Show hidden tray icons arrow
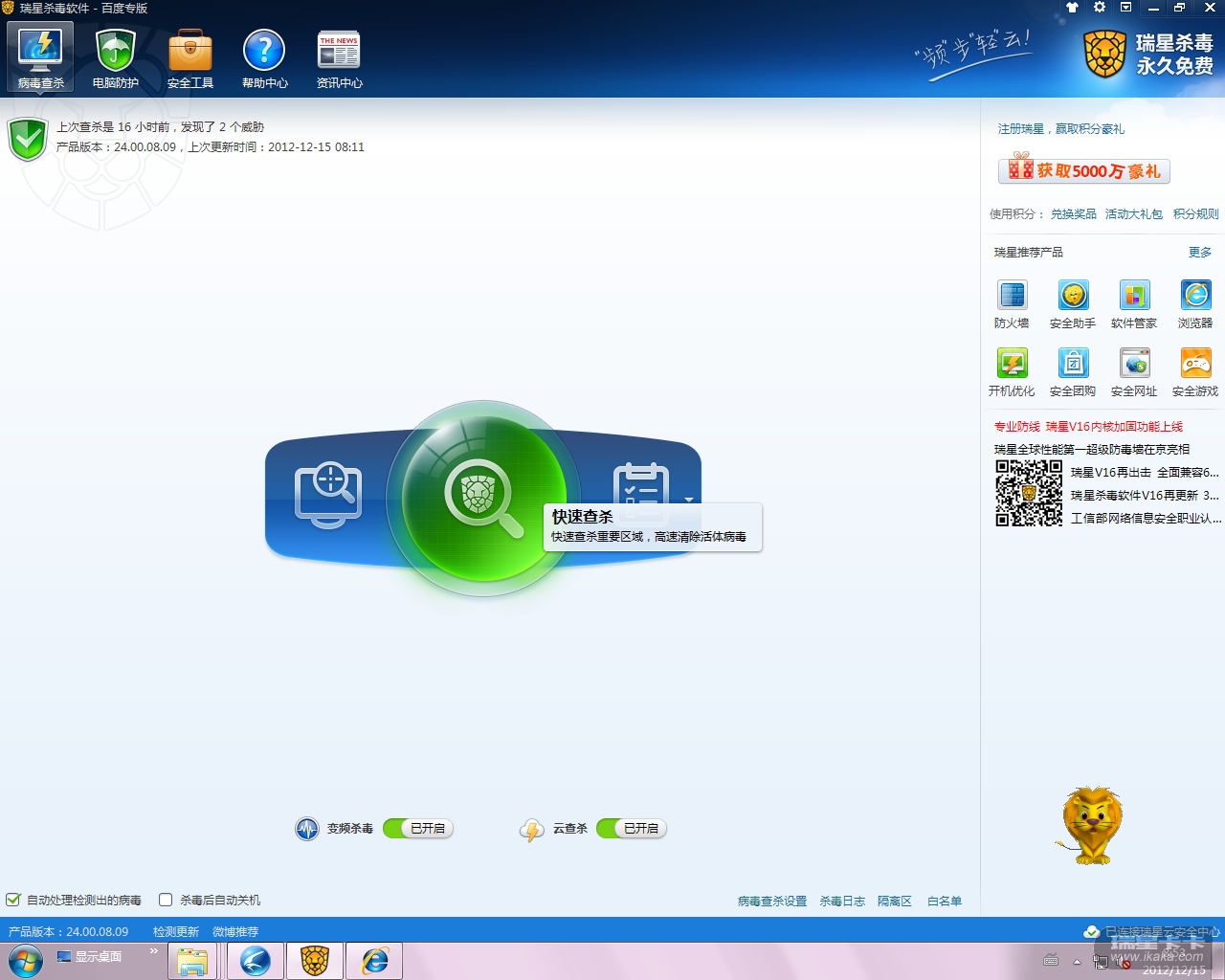The width and height of the screenshot is (1225, 980). tap(1077, 961)
